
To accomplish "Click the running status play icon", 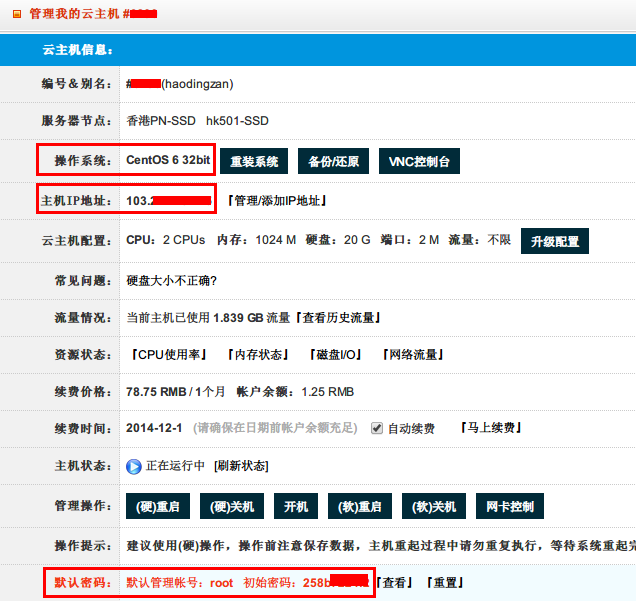I will tap(134, 466).
